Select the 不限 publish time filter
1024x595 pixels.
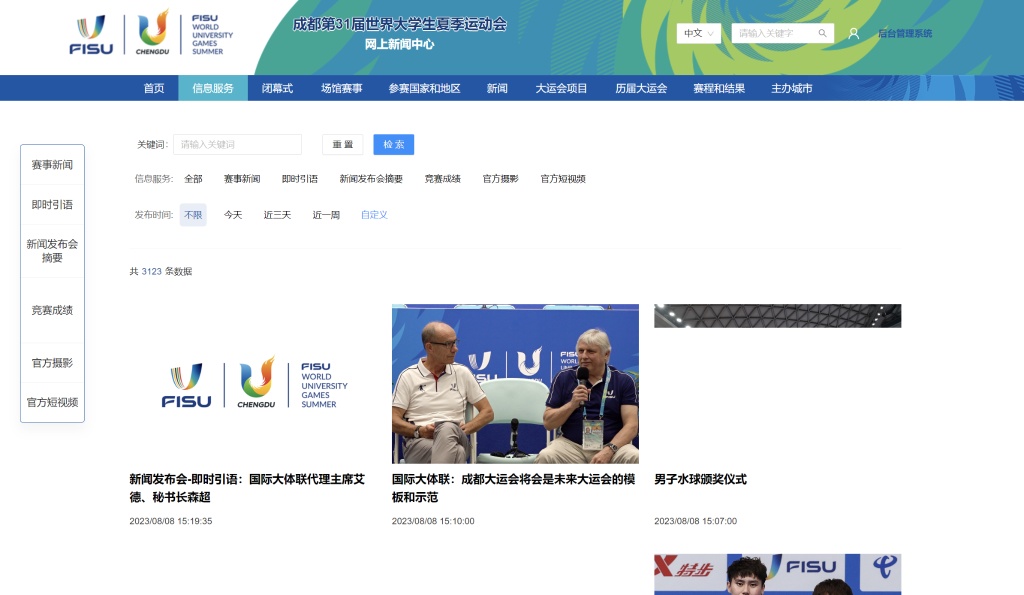(193, 215)
